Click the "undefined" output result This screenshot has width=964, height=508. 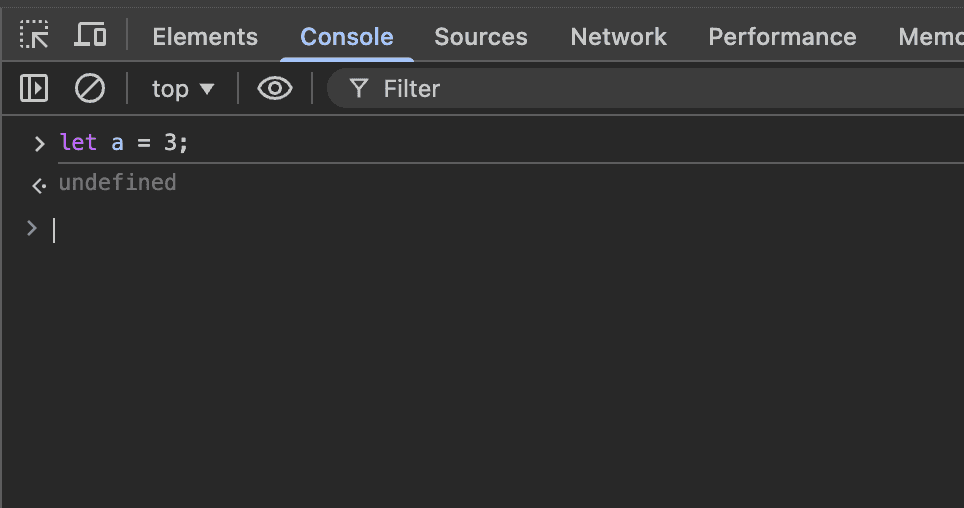click(x=117, y=183)
